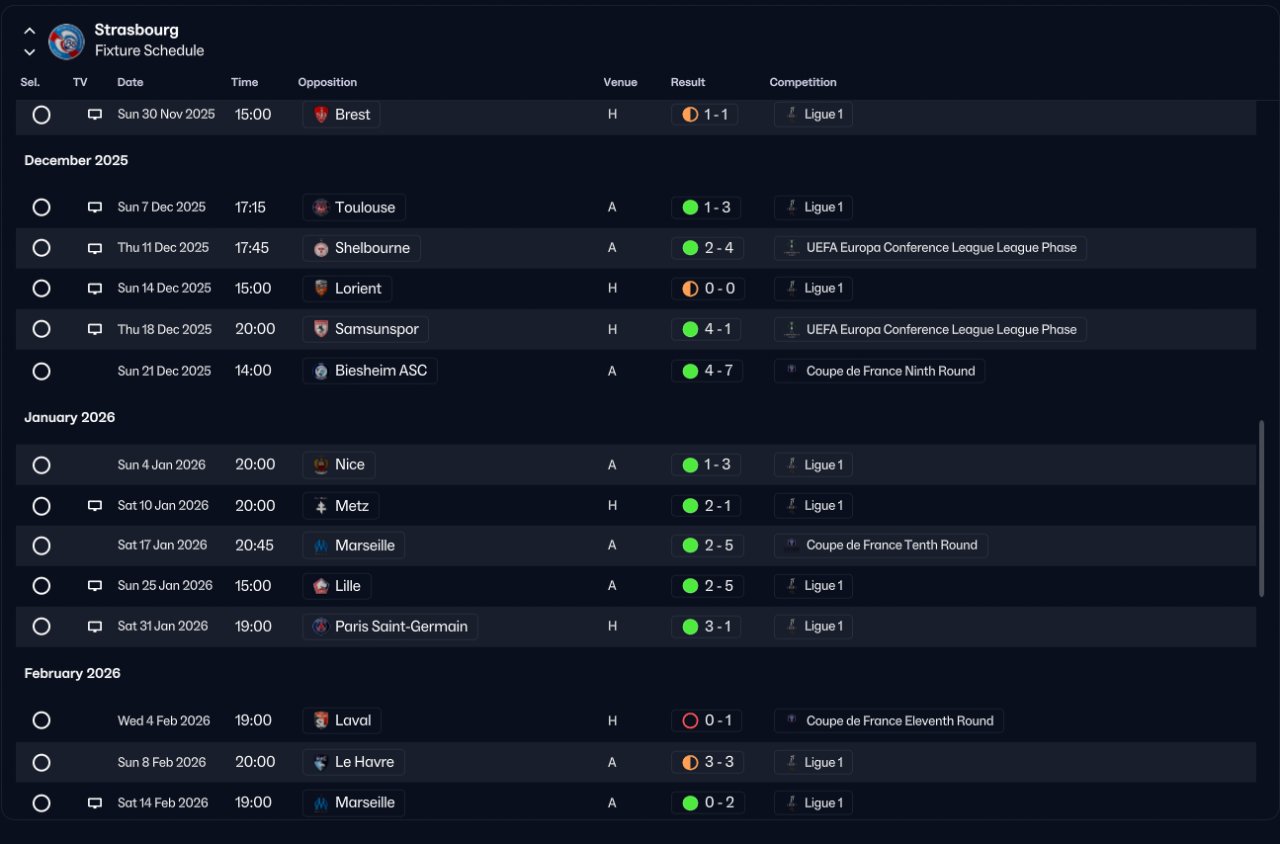Viewport: 1280px width, 844px height.
Task: Click the Paris Saint-Germain crest icon
Action: 321,627
